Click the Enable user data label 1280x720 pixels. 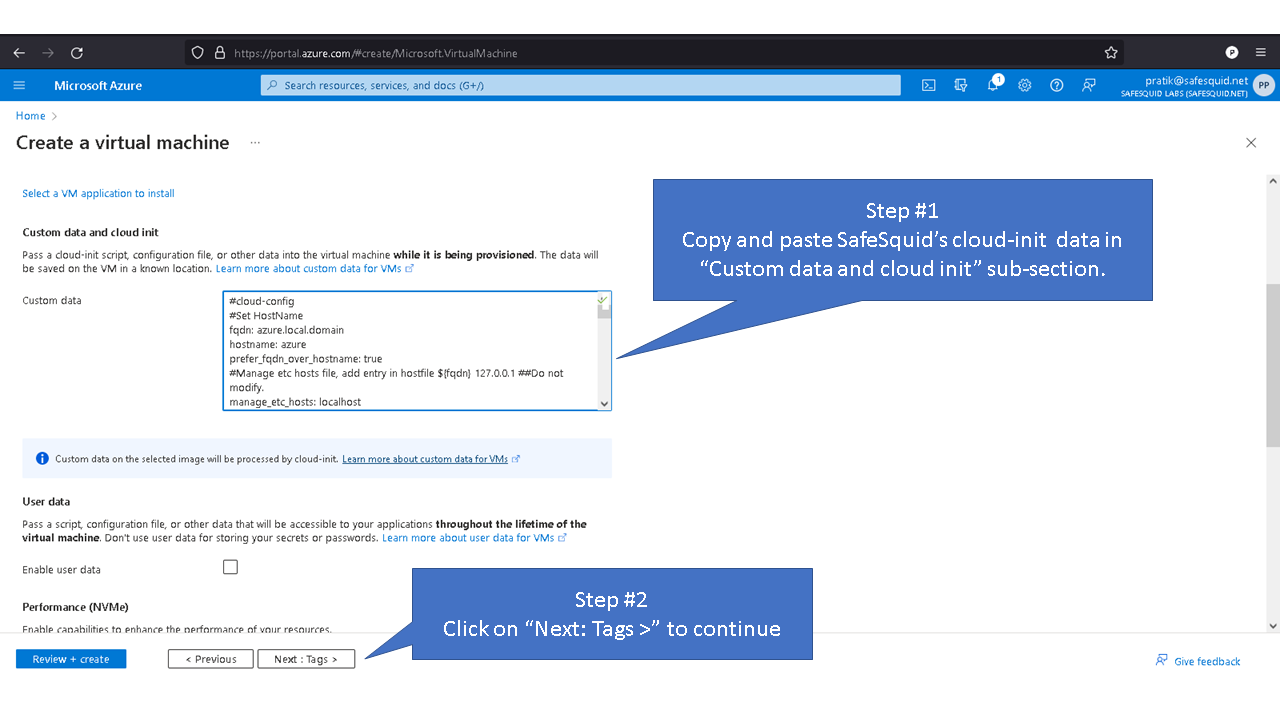click(x=61, y=570)
